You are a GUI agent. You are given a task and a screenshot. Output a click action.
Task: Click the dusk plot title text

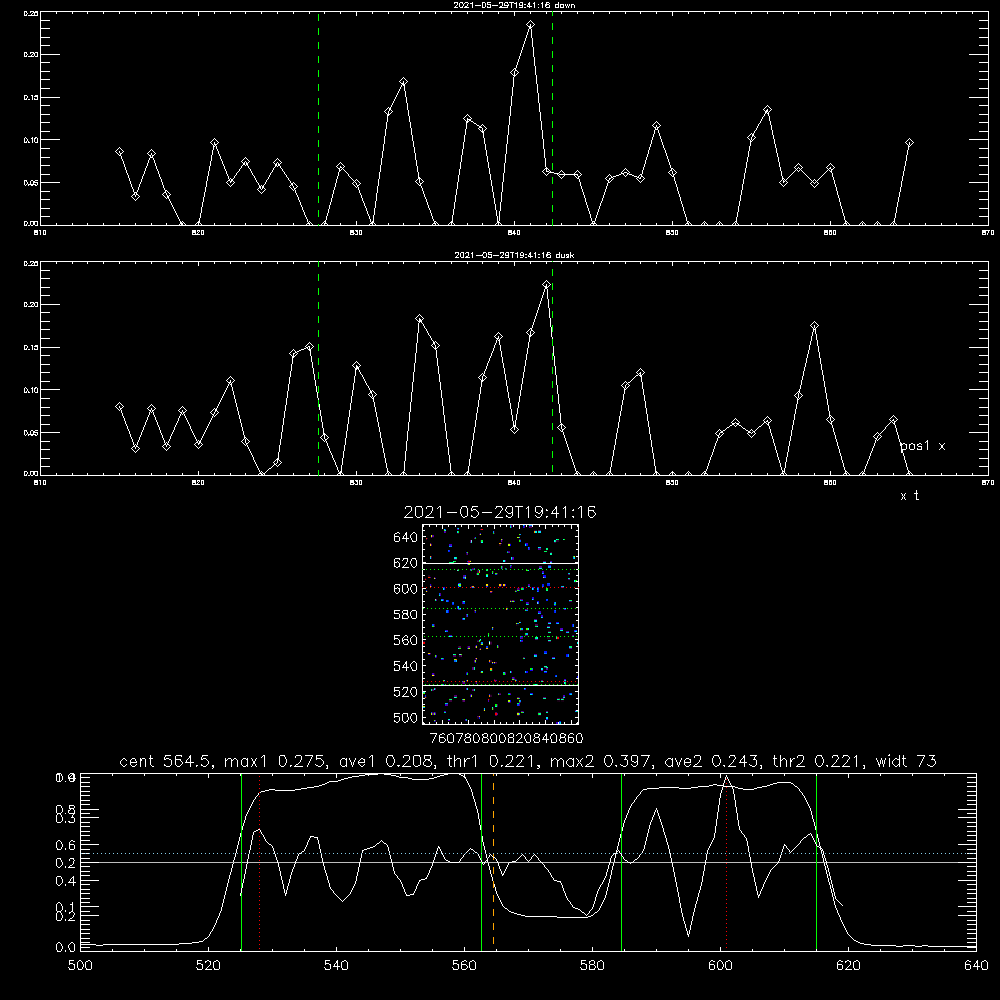(515, 255)
